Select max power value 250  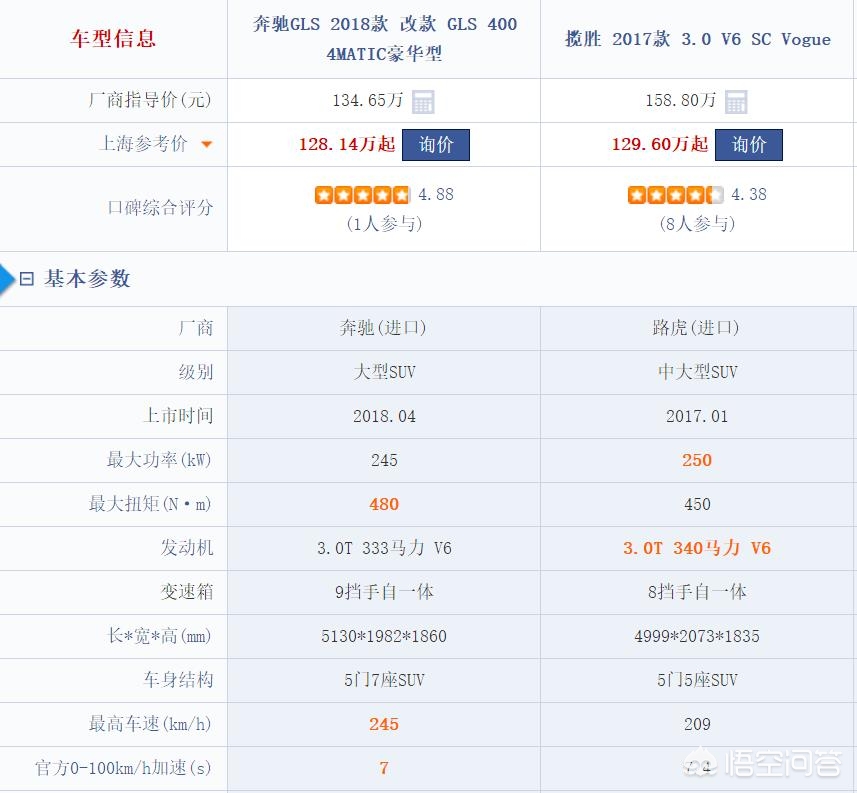[697, 460]
